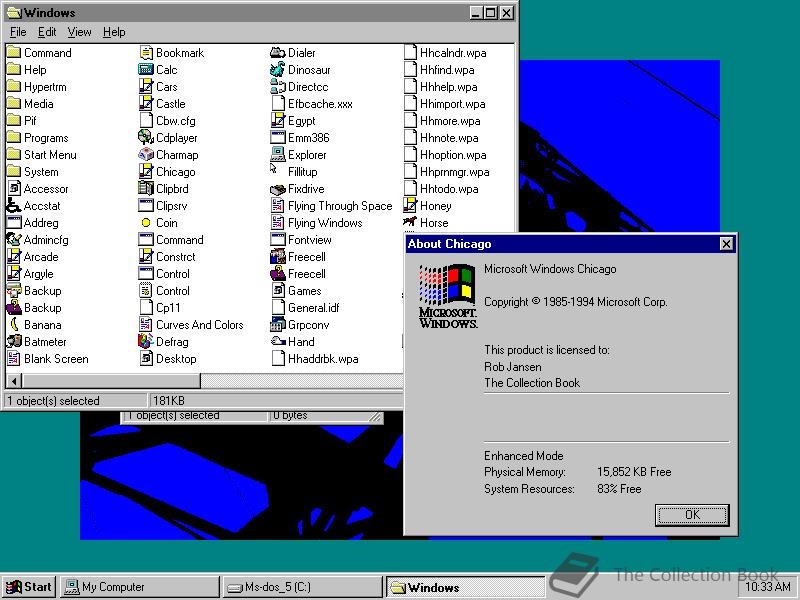Select the Explorer icon
The height and width of the screenshot is (600, 800).
tap(278, 155)
